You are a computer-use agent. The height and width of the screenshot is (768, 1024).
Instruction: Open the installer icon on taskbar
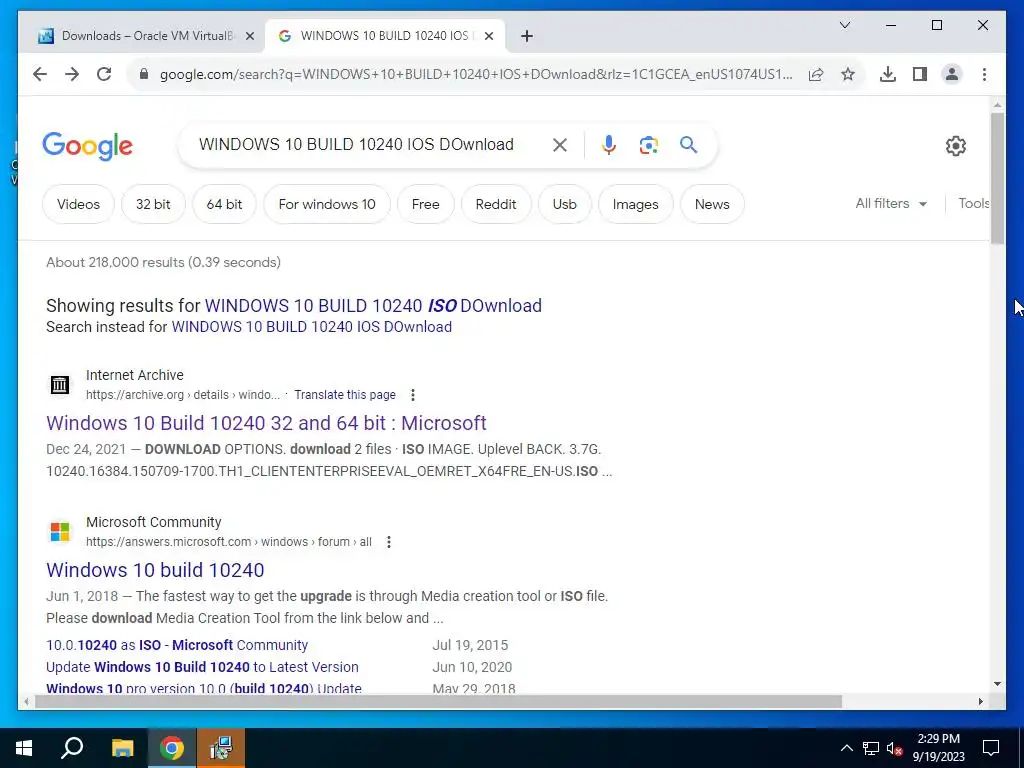(x=221, y=748)
